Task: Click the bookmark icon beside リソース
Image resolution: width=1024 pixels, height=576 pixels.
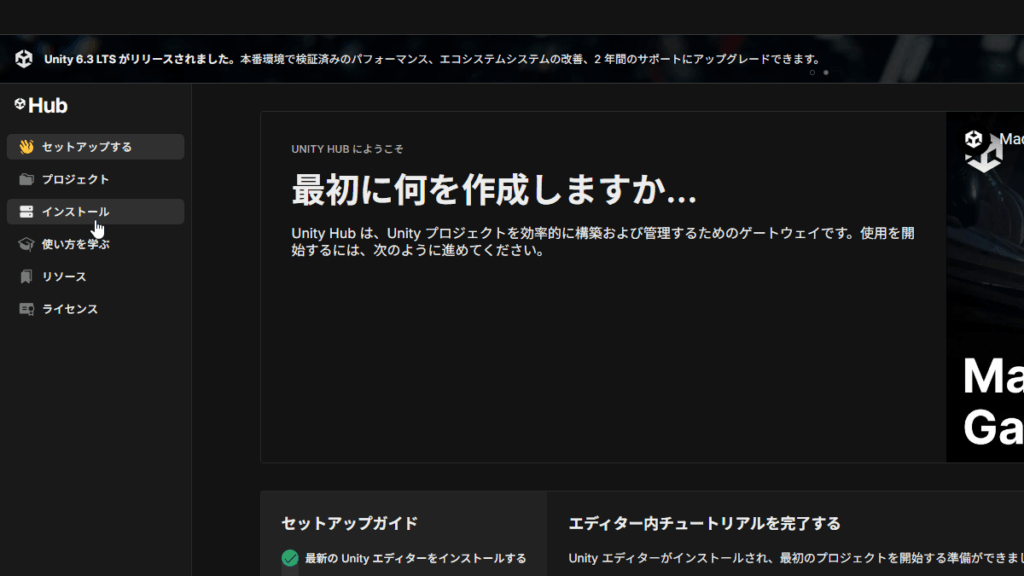Action: [x=26, y=277]
